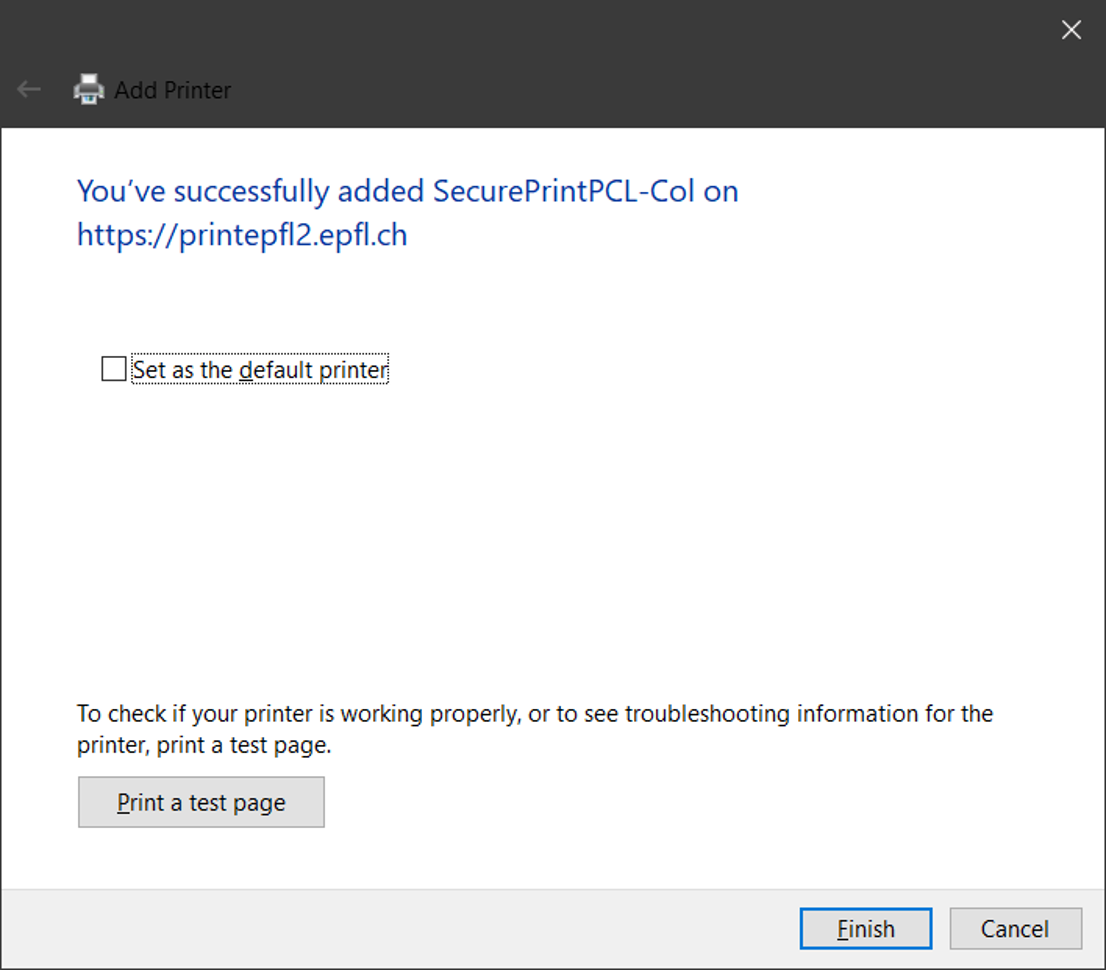Click the SecurePrintPCL-Col printer name in heading

563,191
